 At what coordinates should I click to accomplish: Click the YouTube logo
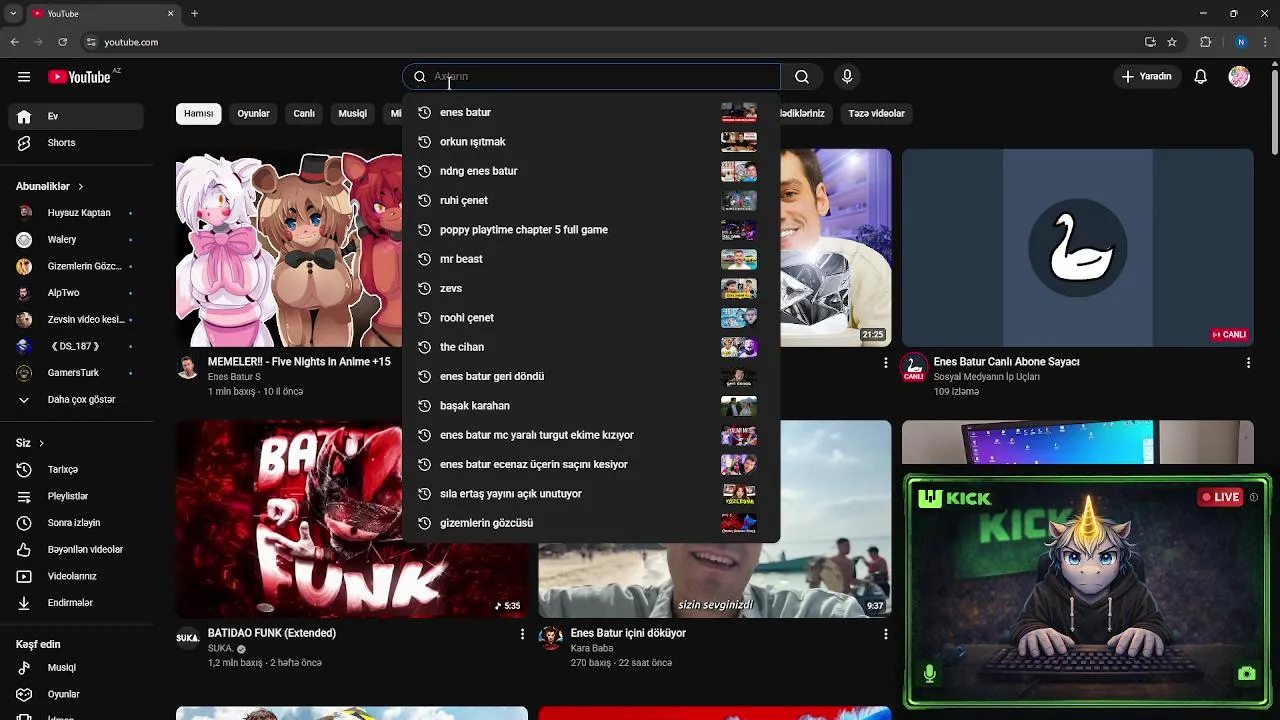coord(79,77)
